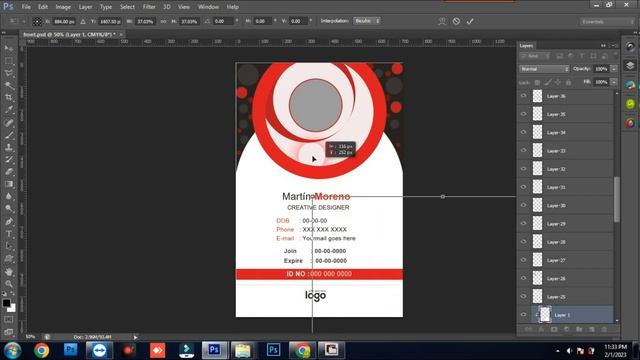Open the Image menu

(63, 7)
